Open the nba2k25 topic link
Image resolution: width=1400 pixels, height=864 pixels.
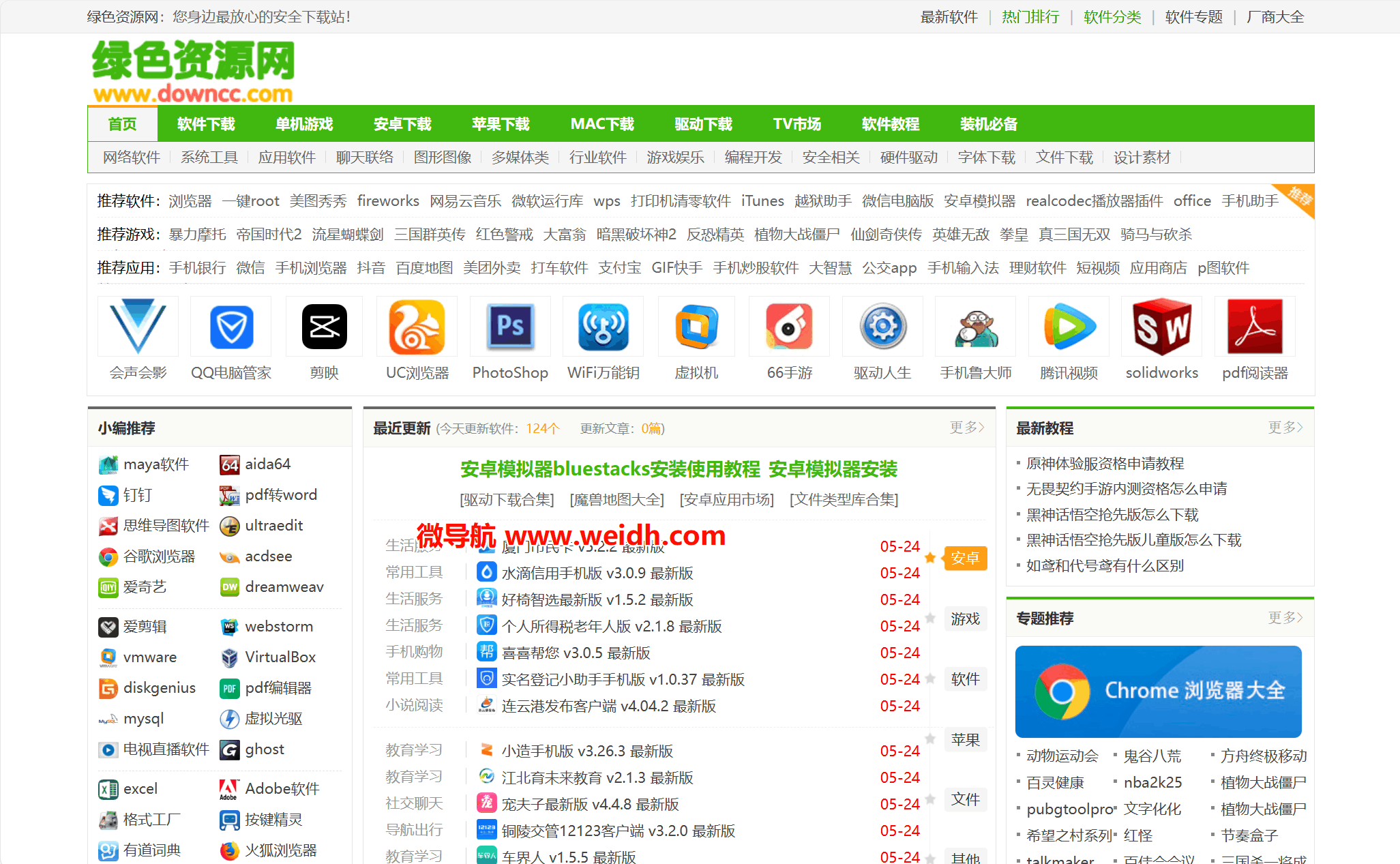pos(1152,782)
